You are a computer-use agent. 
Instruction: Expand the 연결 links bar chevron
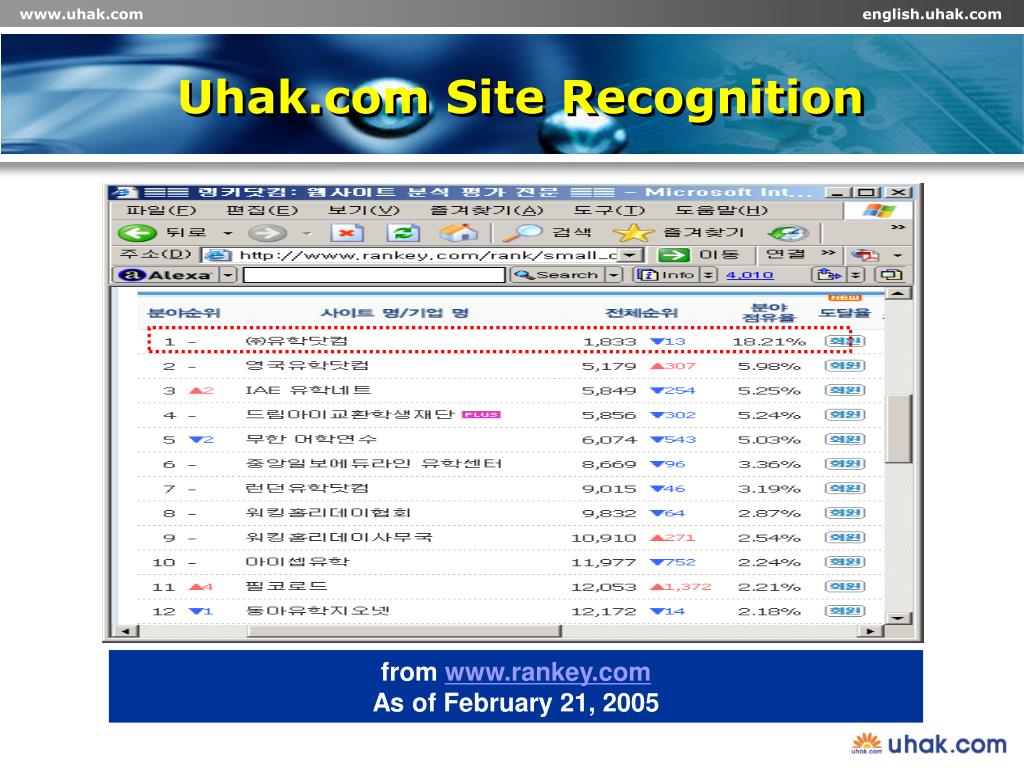[828, 253]
